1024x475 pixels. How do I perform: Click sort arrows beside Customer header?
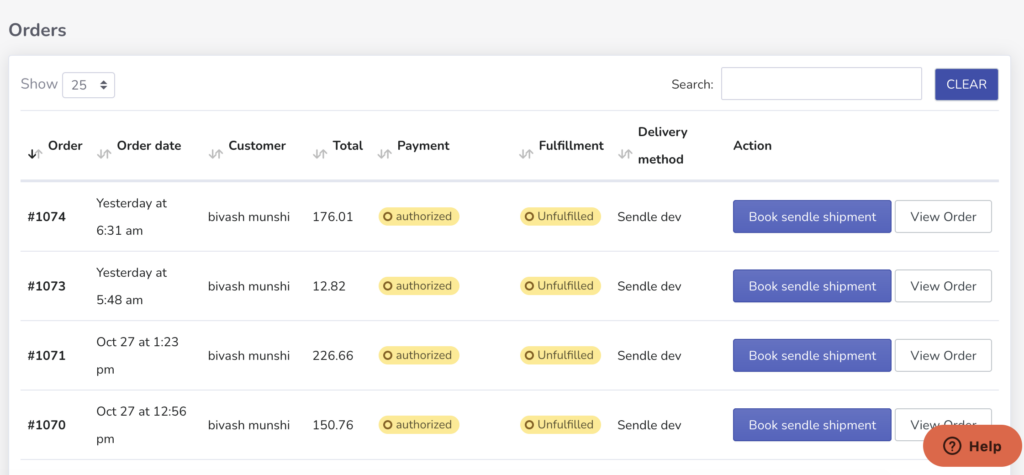coord(215,154)
